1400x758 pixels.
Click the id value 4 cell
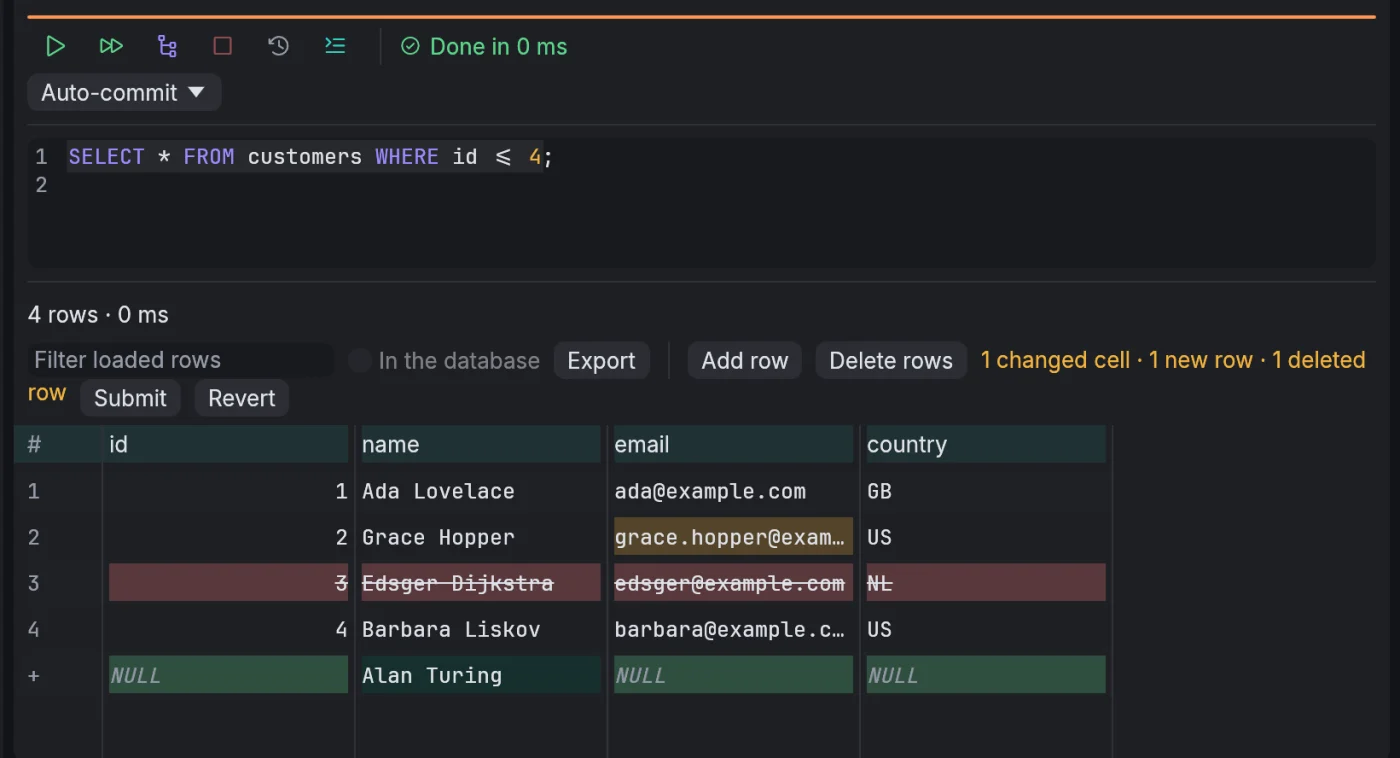click(228, 629)
